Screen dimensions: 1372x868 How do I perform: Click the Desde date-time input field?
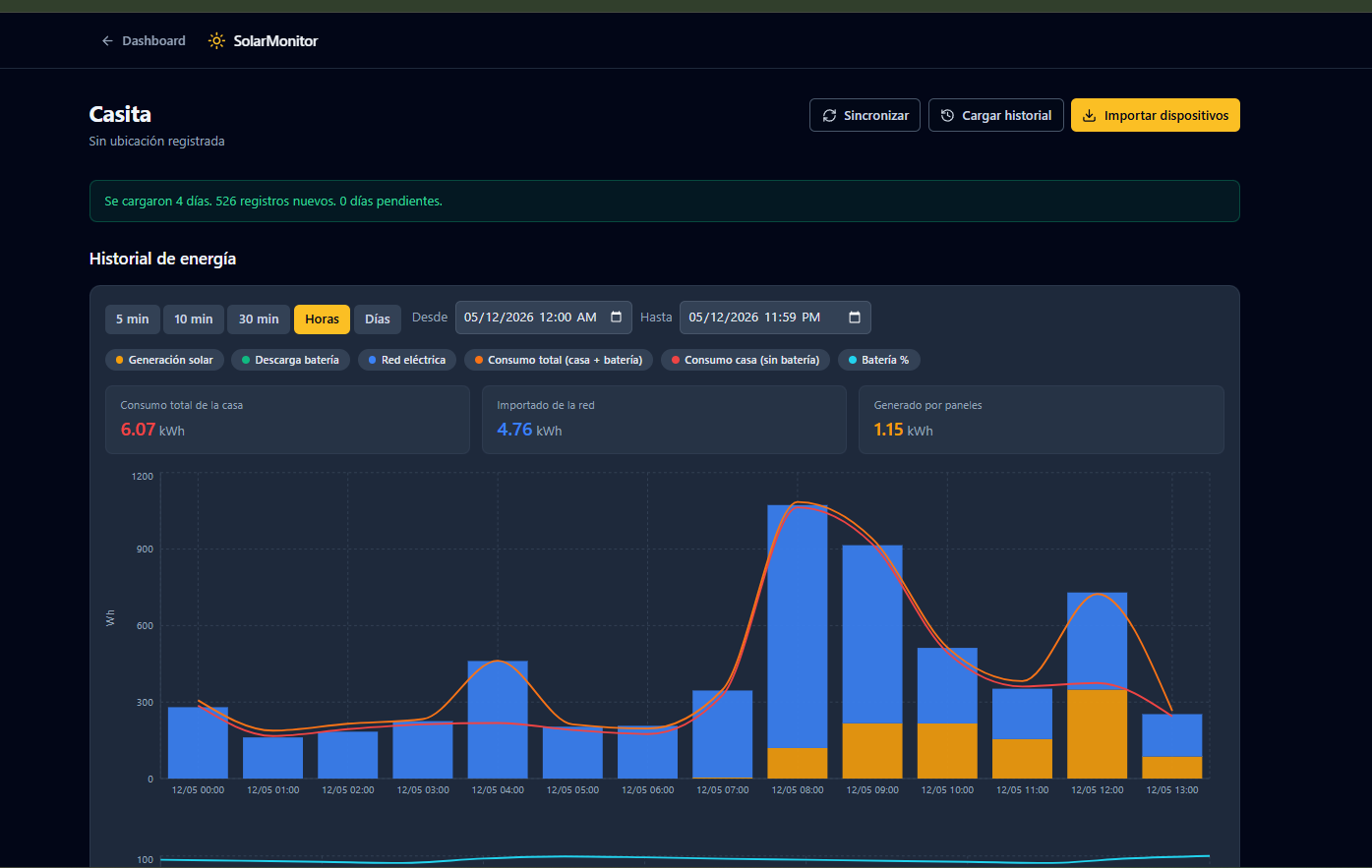tap(543, 318)
